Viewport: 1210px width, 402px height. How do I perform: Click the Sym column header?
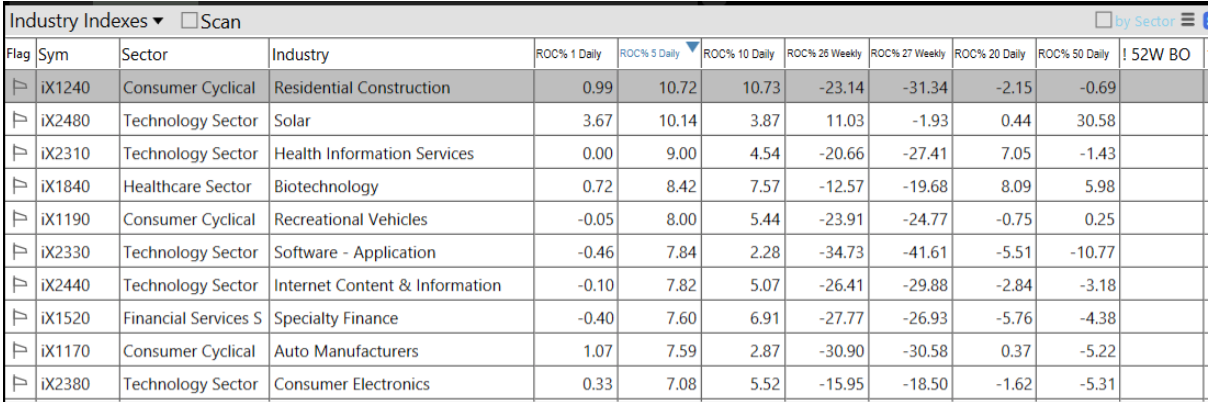tap(54, 55)
